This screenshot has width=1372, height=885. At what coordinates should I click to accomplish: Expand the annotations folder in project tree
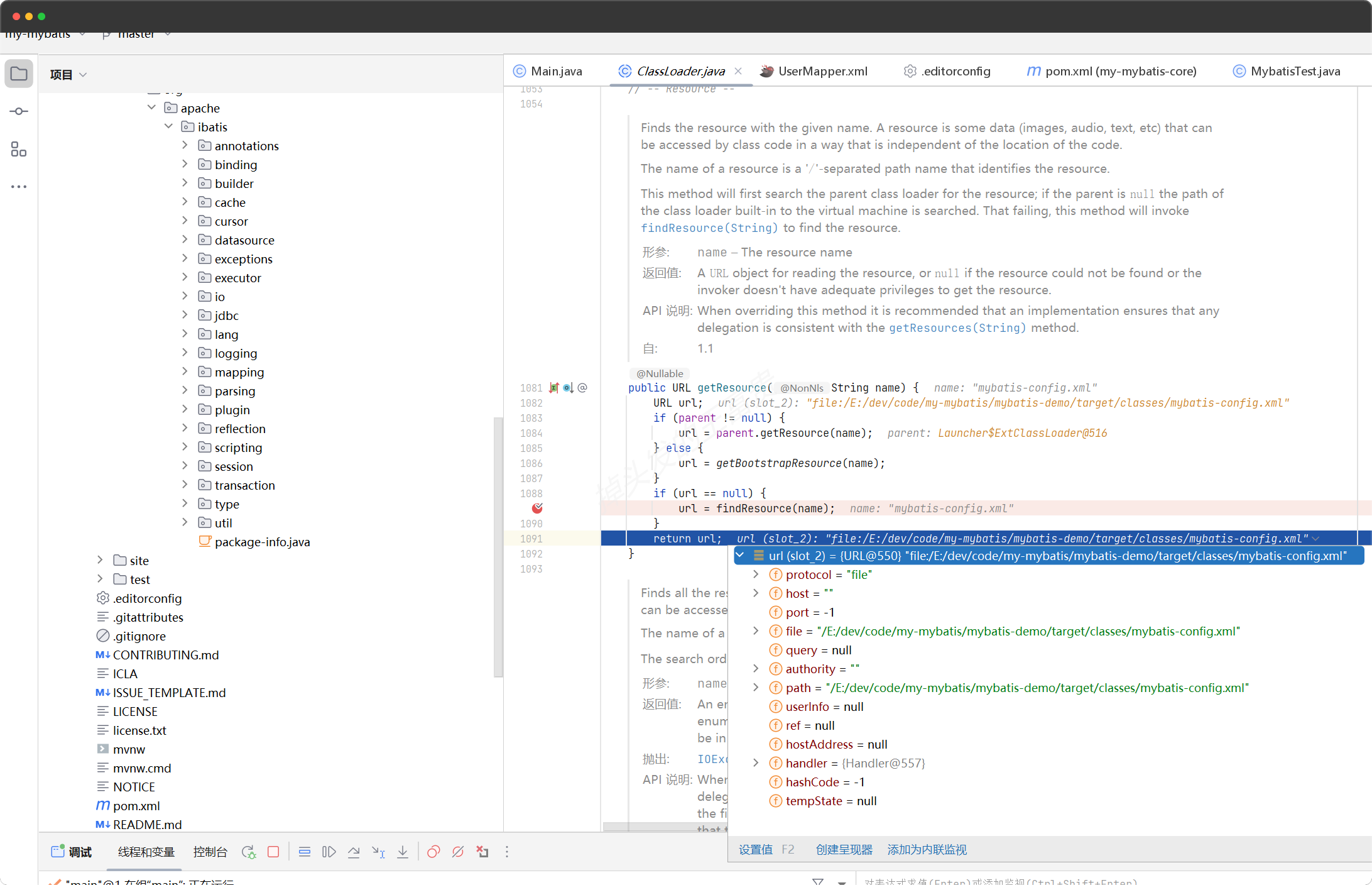pos(184,145)
